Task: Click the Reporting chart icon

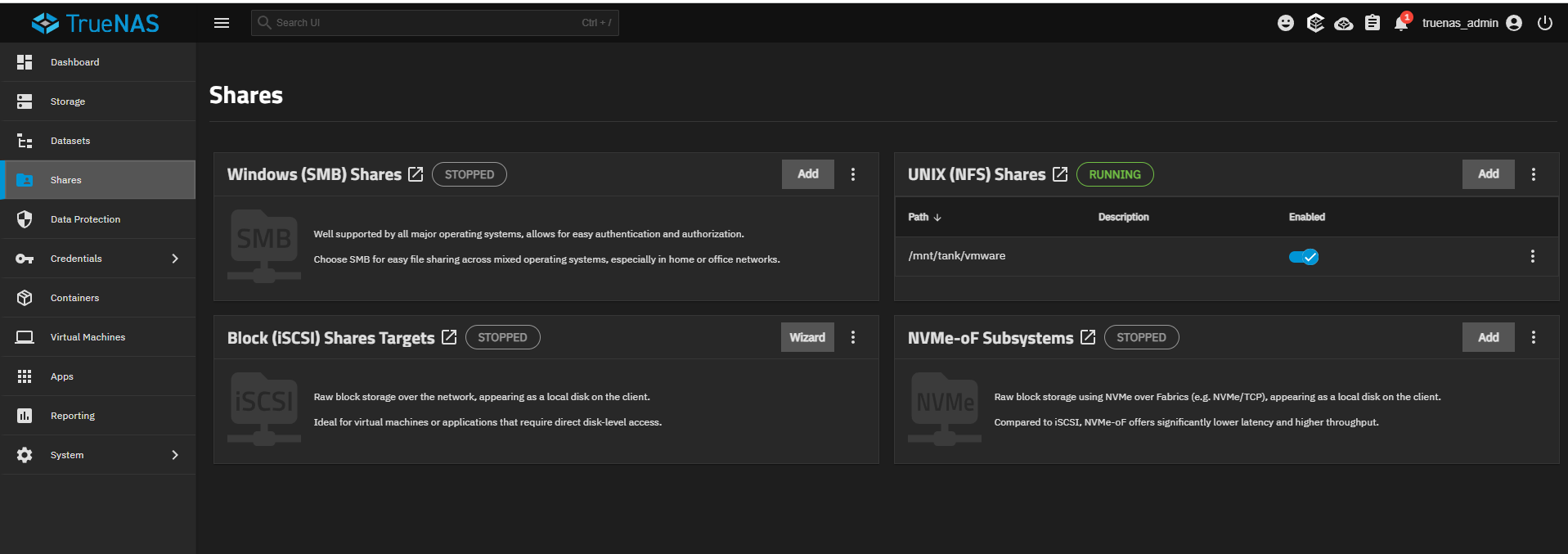Action: click(x=25, y=416)
